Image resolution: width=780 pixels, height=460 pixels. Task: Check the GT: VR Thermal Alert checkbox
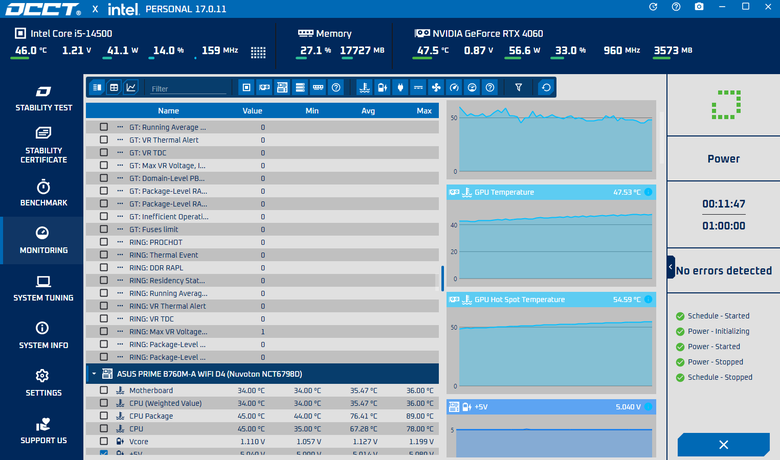click(x=103, y=140)
